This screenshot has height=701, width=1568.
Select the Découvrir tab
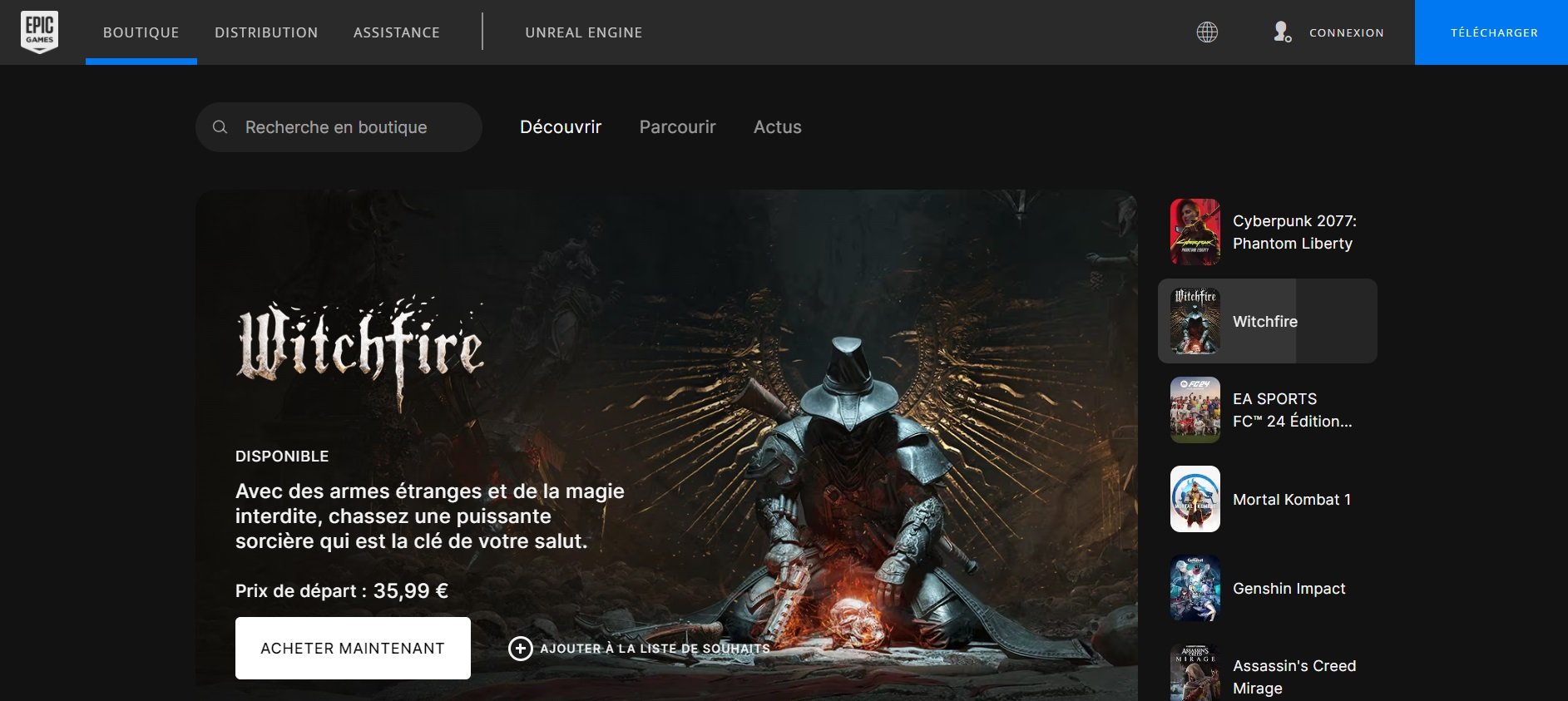[561, 127]
